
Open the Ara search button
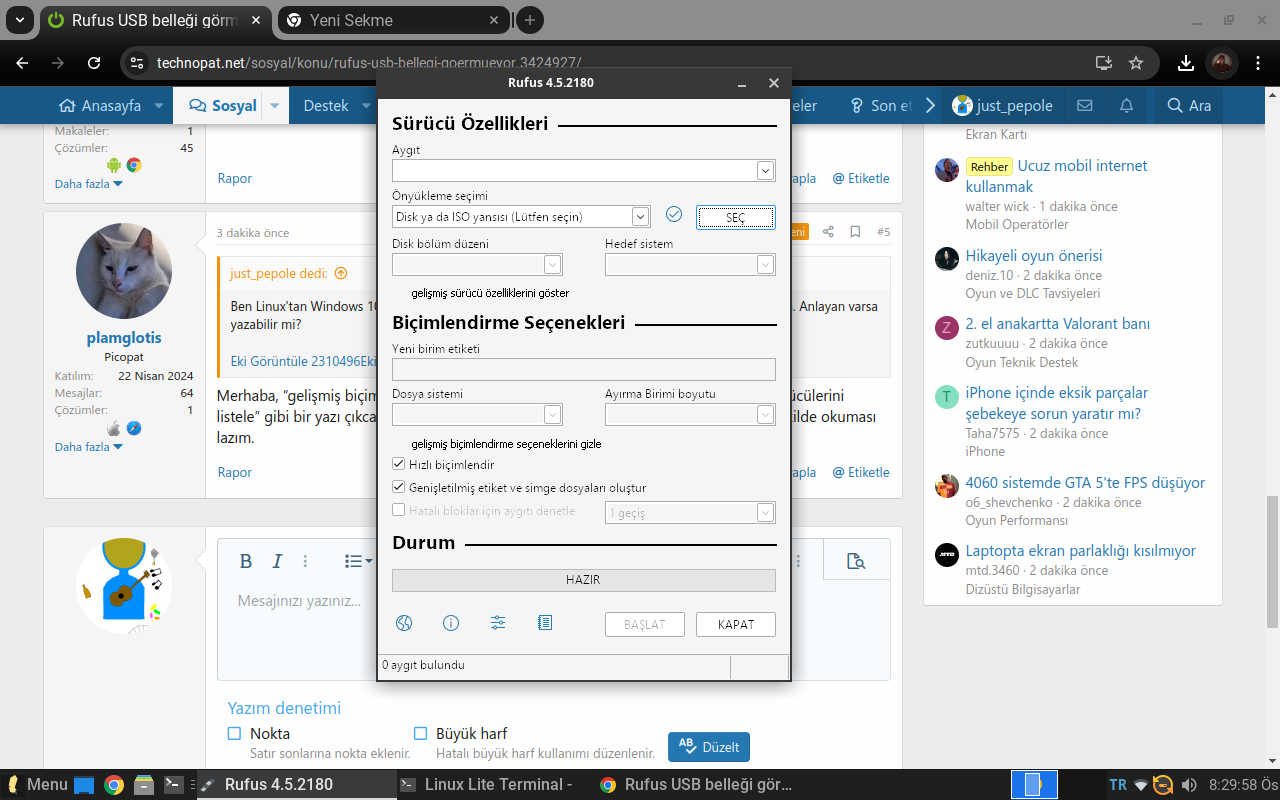coord(1187,105)
